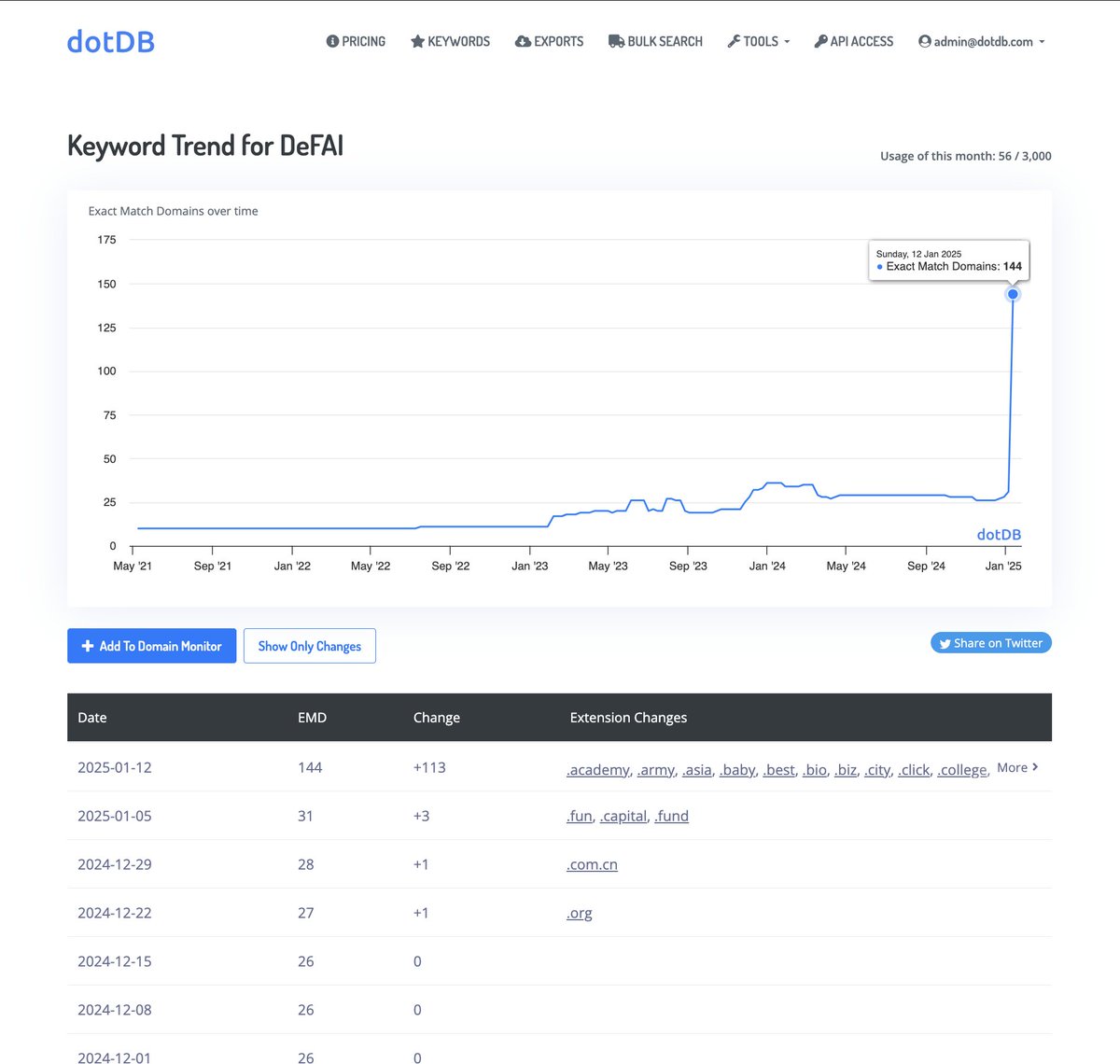Open the .fund extension link
The image size is (1120, 1064).
tap(672, 816)
